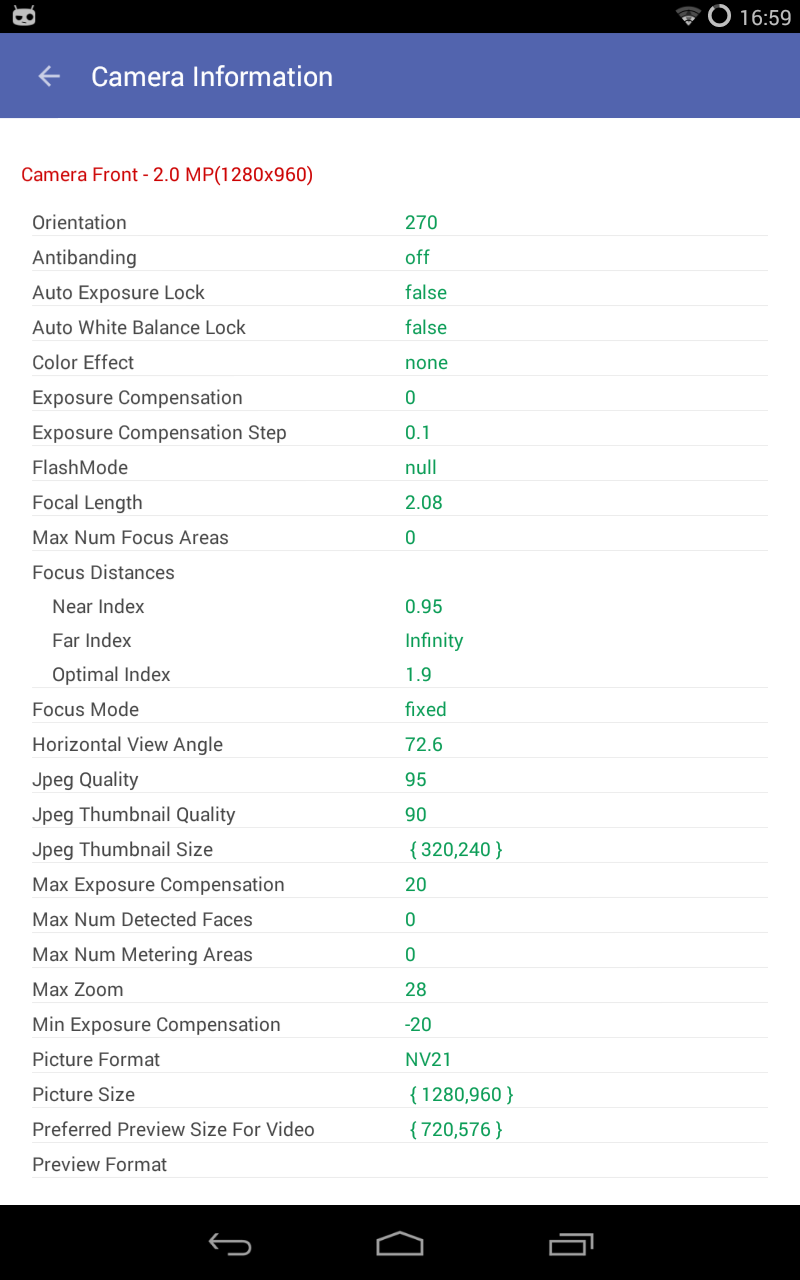The height and width of the screenshot is (1280, 800).
Task: Tap Auto Exposure Lock row showing false
Action: [400, 292]
